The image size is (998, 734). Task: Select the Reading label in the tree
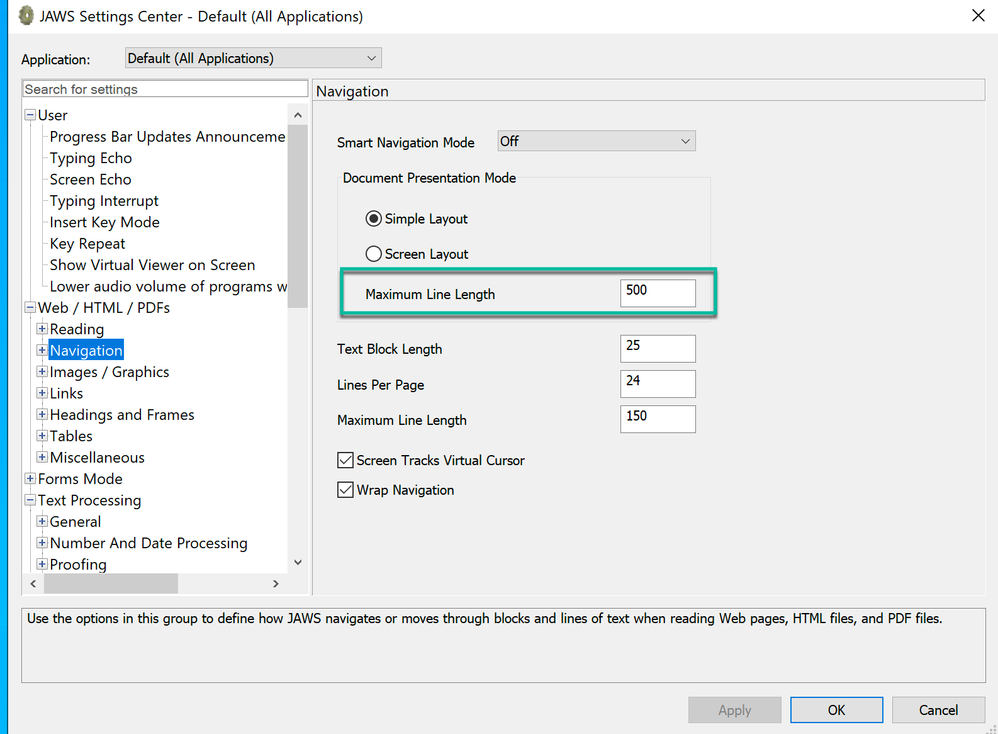[x=76, y=329]
